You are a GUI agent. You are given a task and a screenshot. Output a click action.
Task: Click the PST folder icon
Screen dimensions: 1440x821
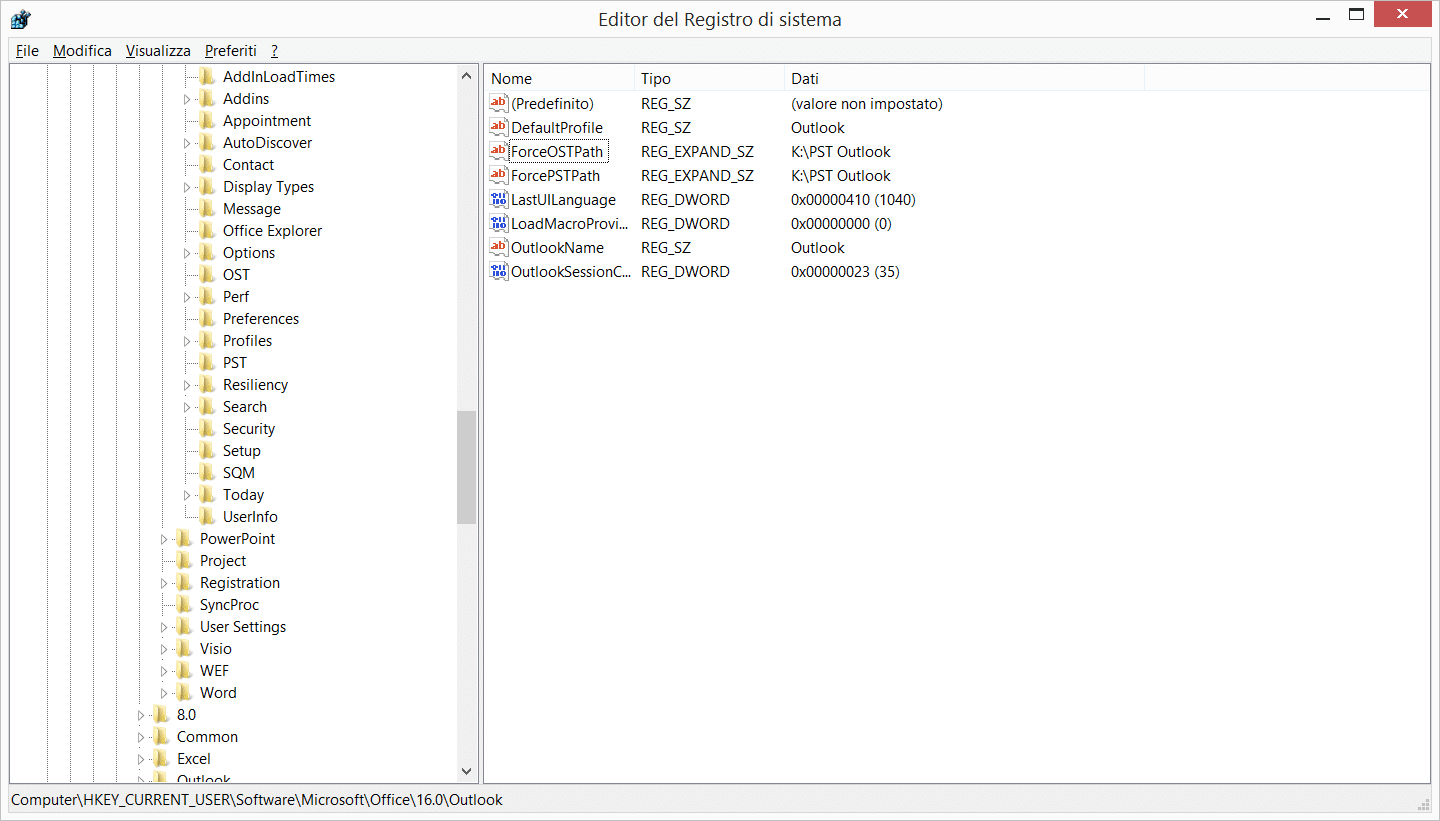[207, 363]
